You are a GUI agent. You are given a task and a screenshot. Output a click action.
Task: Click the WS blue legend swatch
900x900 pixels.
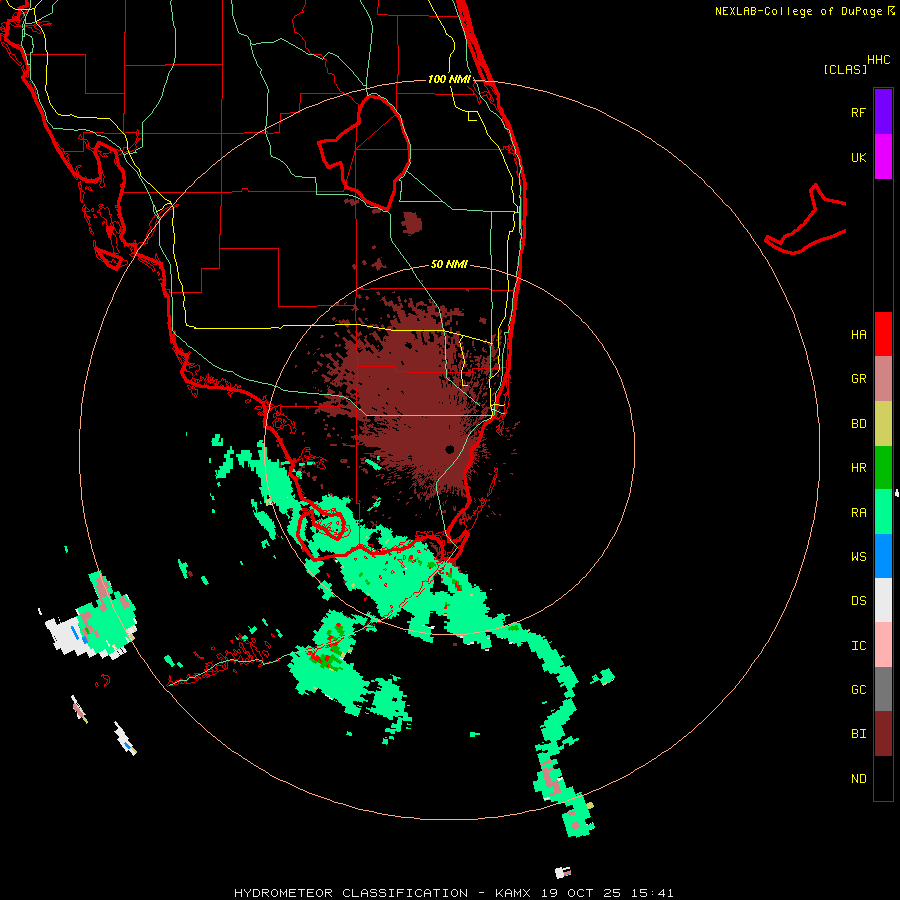coord(883,556)
